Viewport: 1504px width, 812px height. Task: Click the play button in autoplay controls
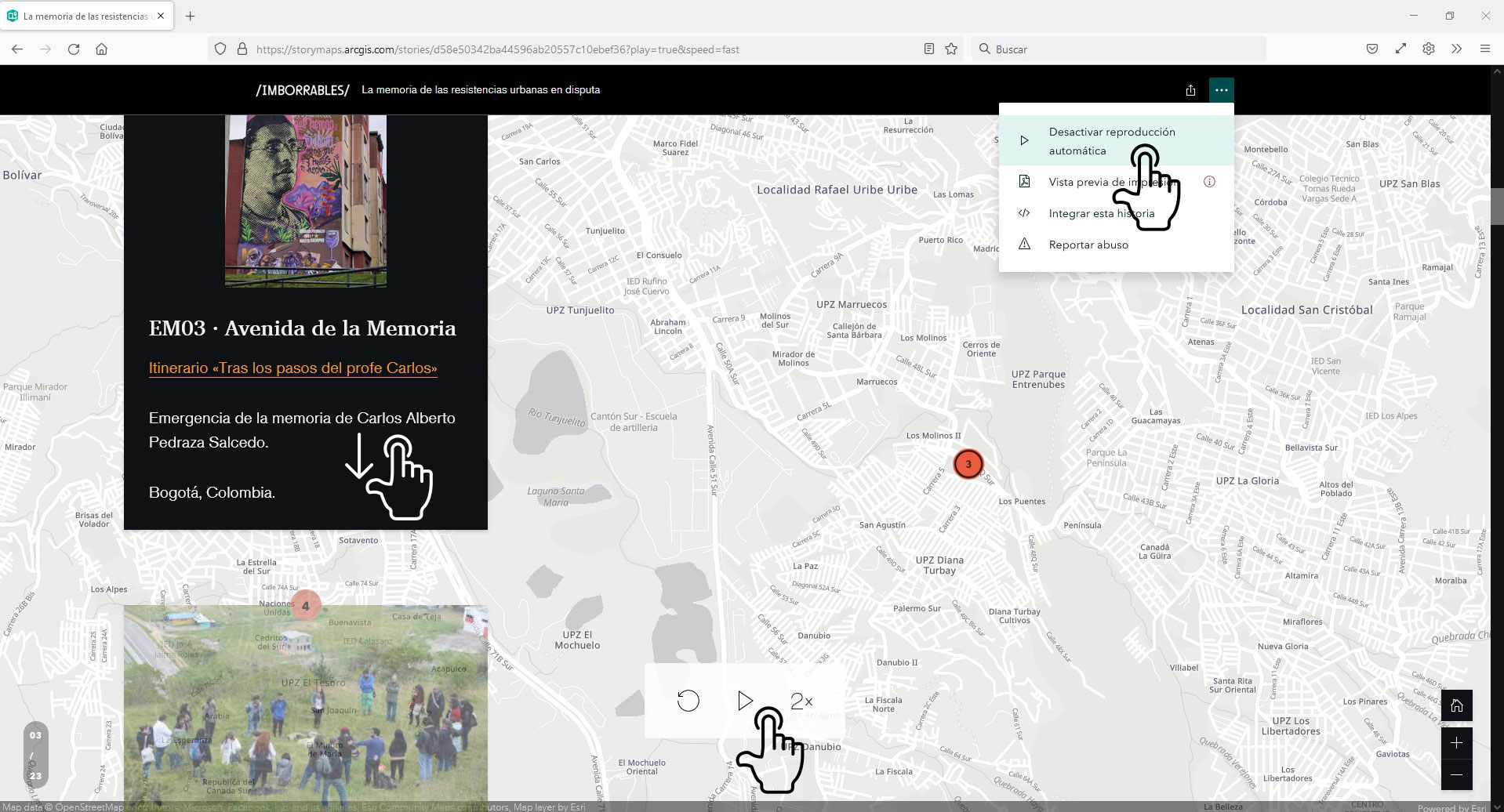[x=745, y=701]
